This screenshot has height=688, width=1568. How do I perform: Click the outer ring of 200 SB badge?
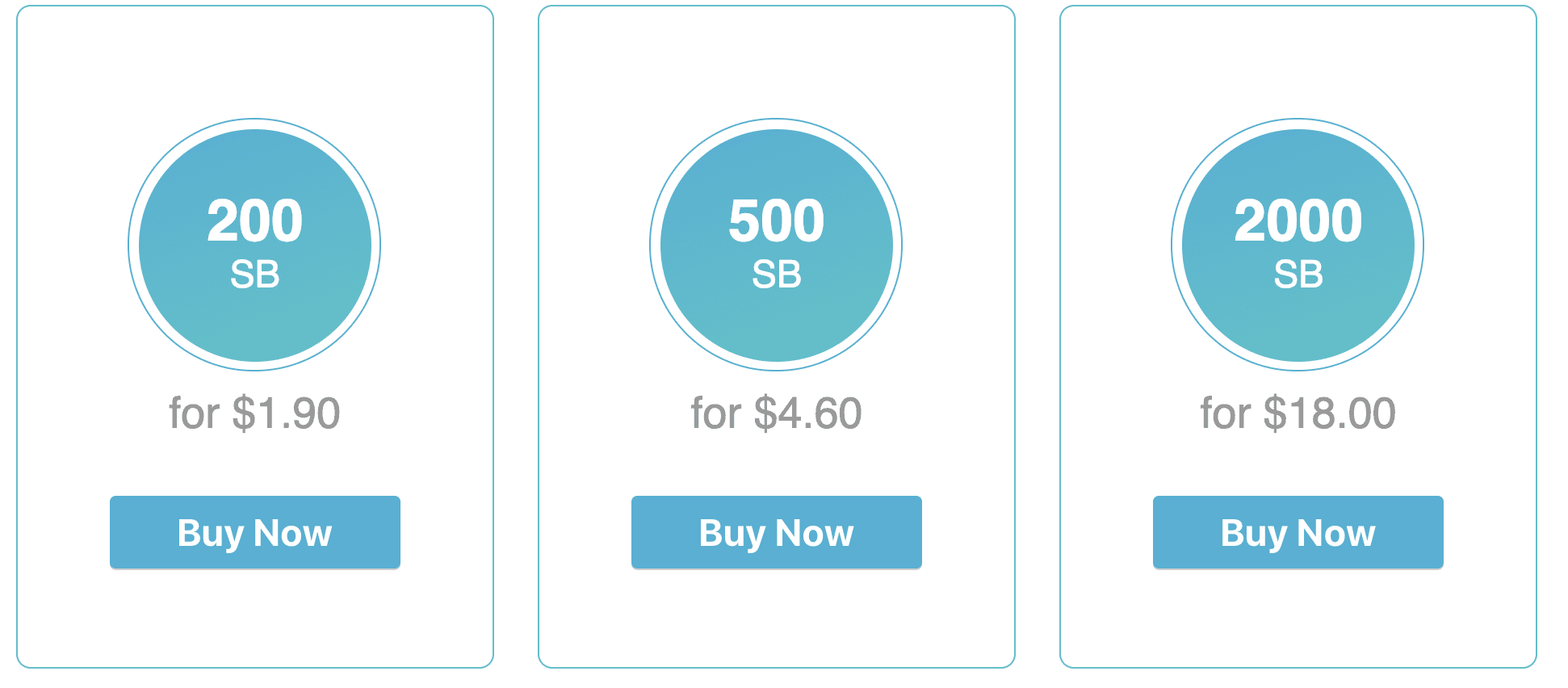(x=254, y=124)
